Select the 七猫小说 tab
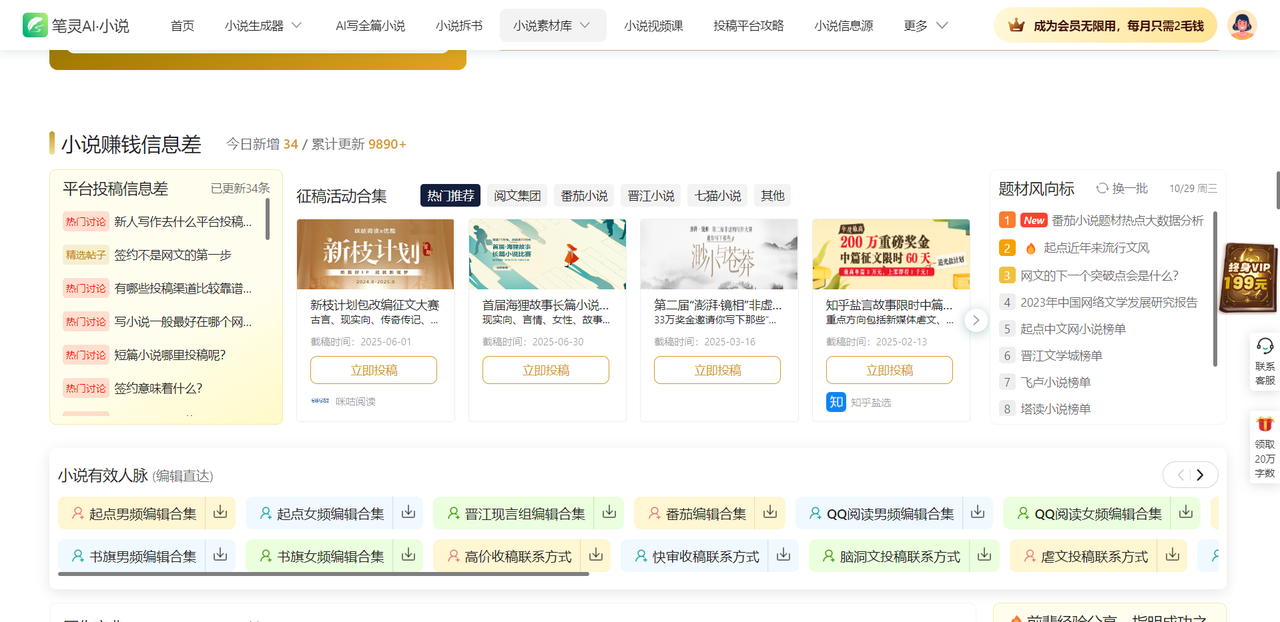This screenshot has height=622, width=1280. point(718,195)
